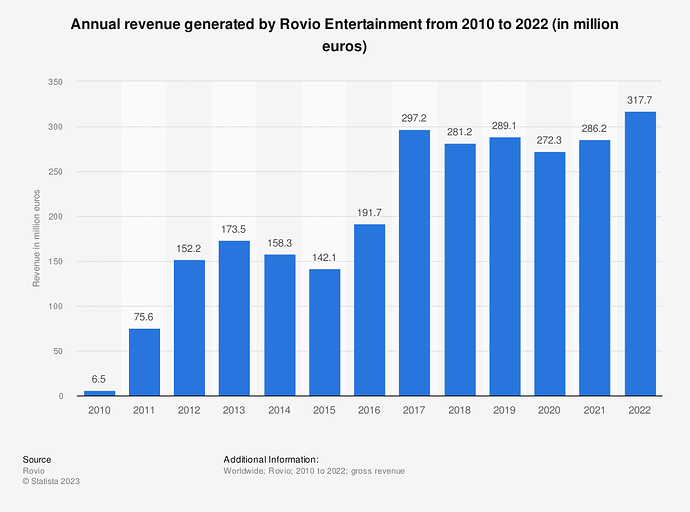Click the © Statista 2023 text
The height and width of the screenshot is (512, 690).
(51, 481)
